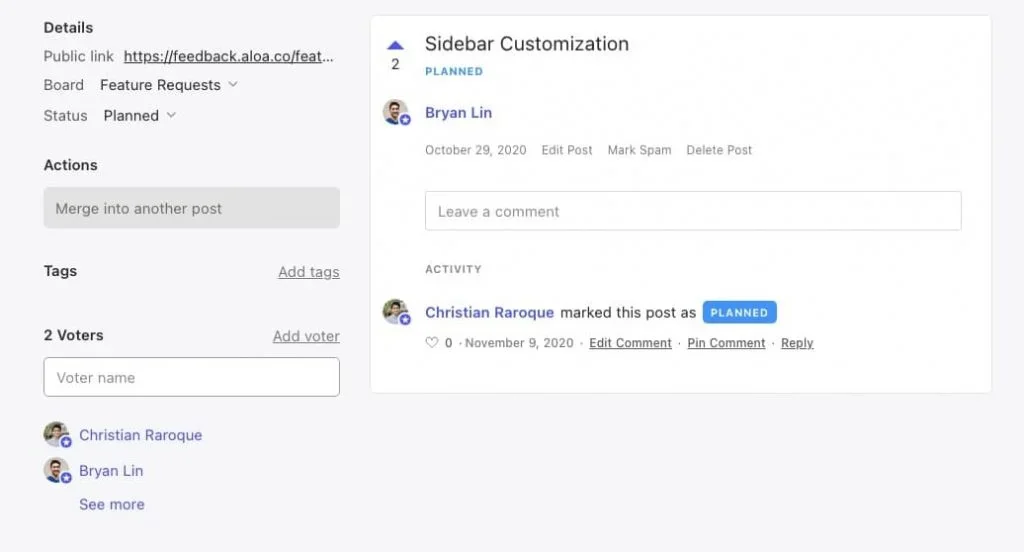The height and width of the screenshot is (552, 1024).
Task: Click Bryan Lin's avatar on the post
Action: (396, 112)
